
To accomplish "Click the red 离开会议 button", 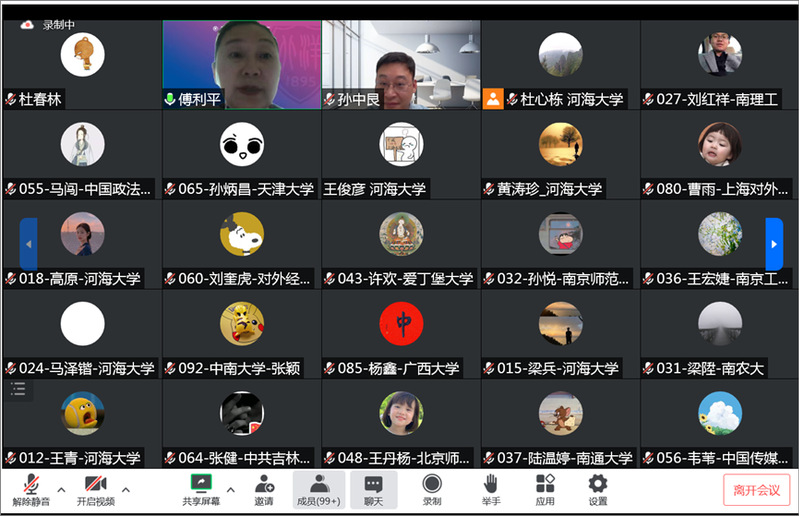I will pos(756,490).
